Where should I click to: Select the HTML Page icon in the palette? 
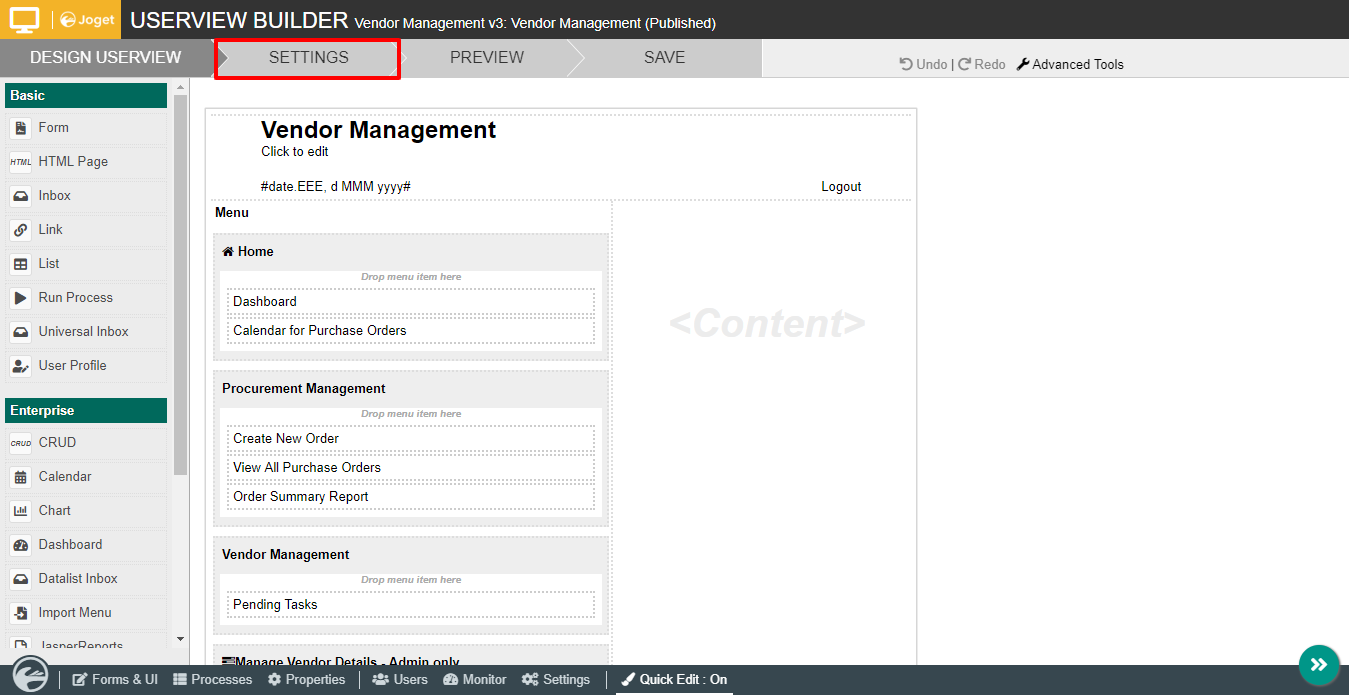(x=21, y=162)
